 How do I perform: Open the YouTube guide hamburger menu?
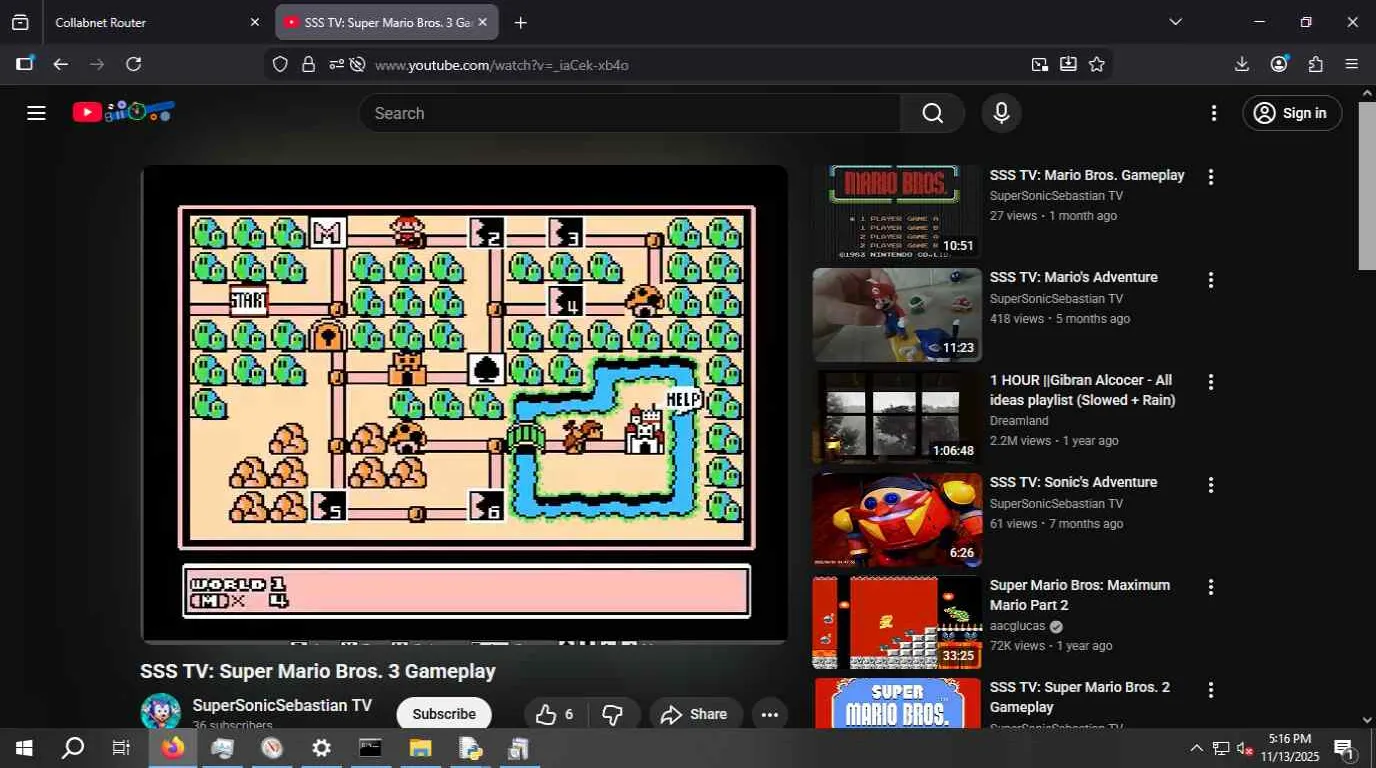[37, 113]
